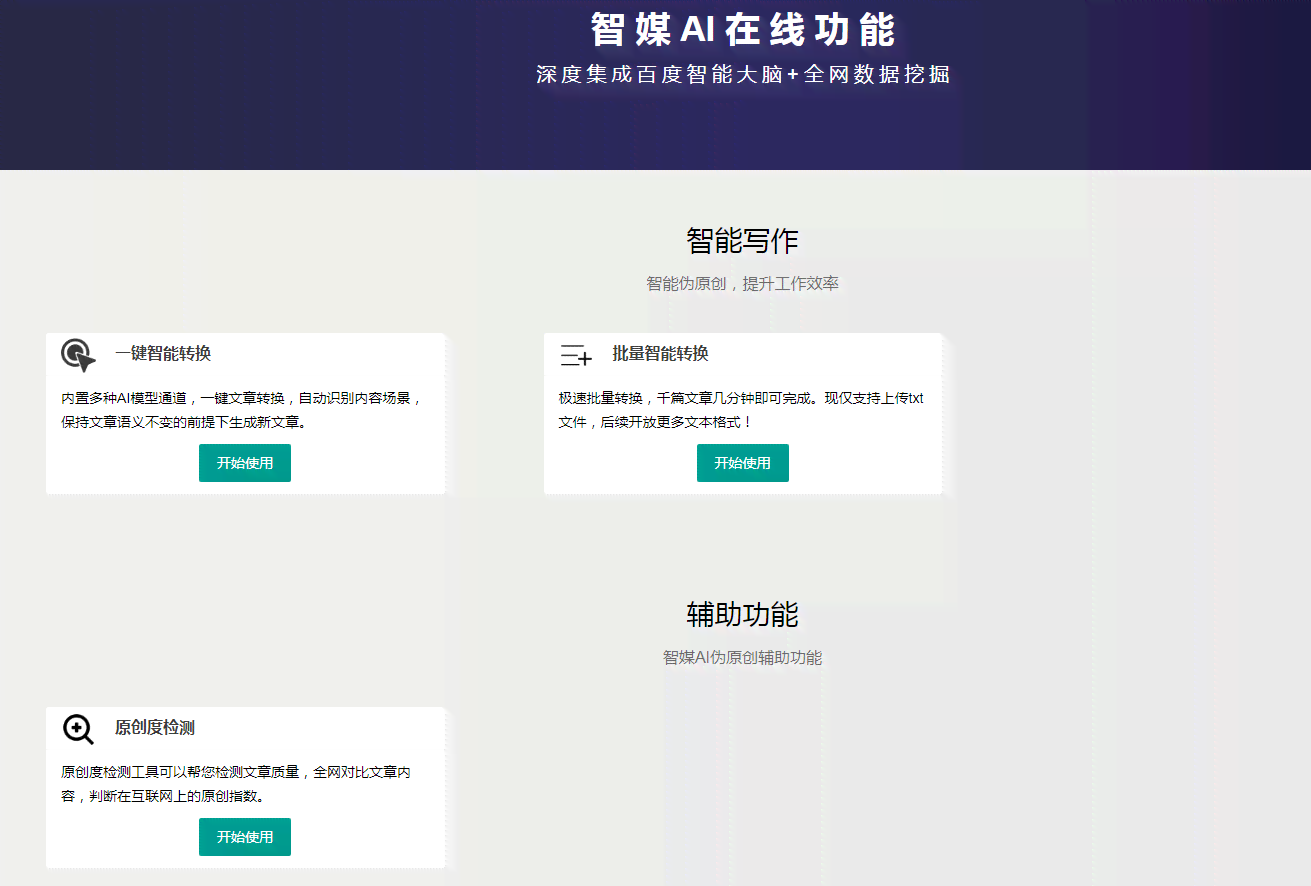Click the 智能写作 section heading
The image size is (1311, 886).
pyautogui.click(x=742, y=241)
